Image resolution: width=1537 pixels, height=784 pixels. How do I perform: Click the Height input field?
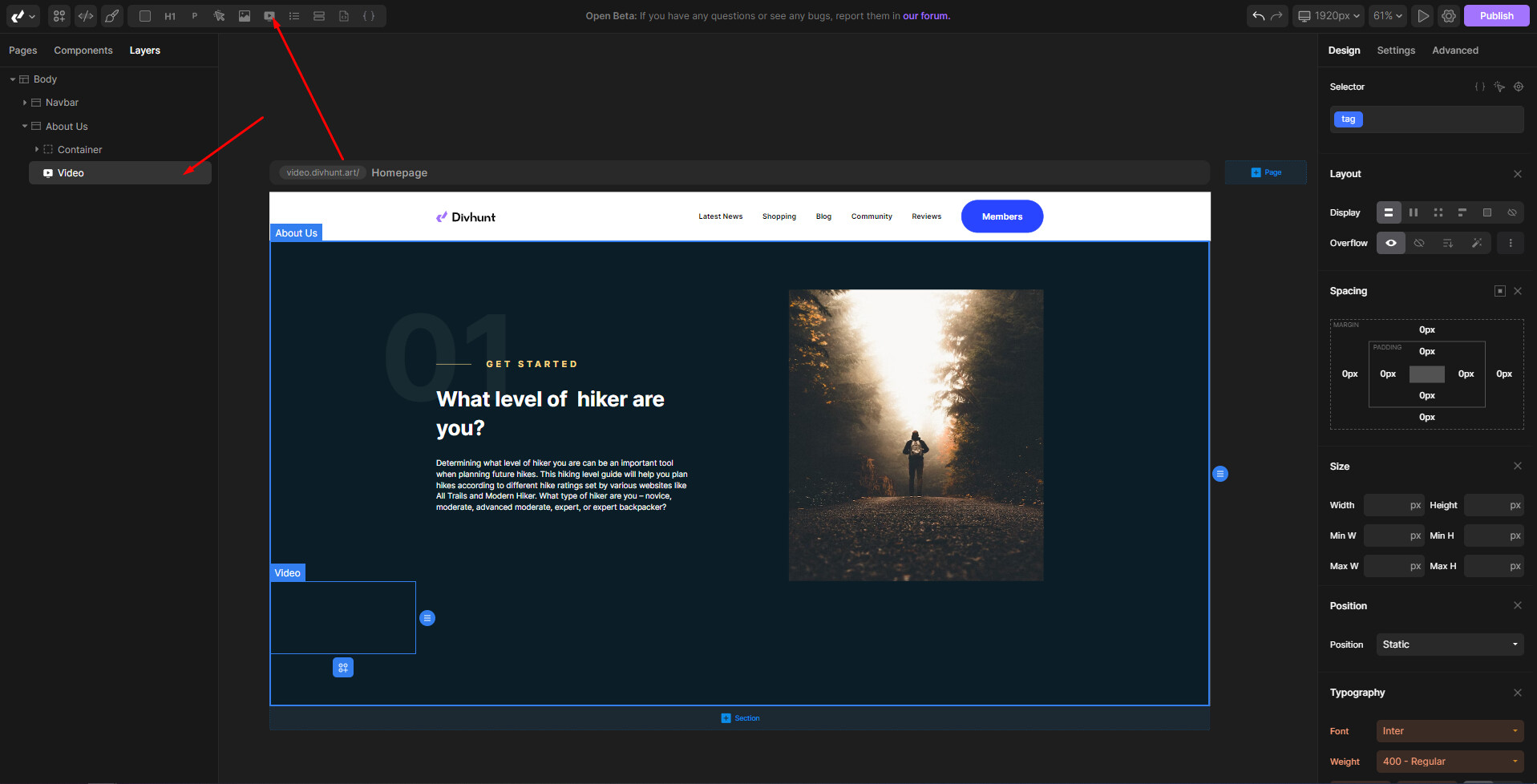coord(1494,505)
